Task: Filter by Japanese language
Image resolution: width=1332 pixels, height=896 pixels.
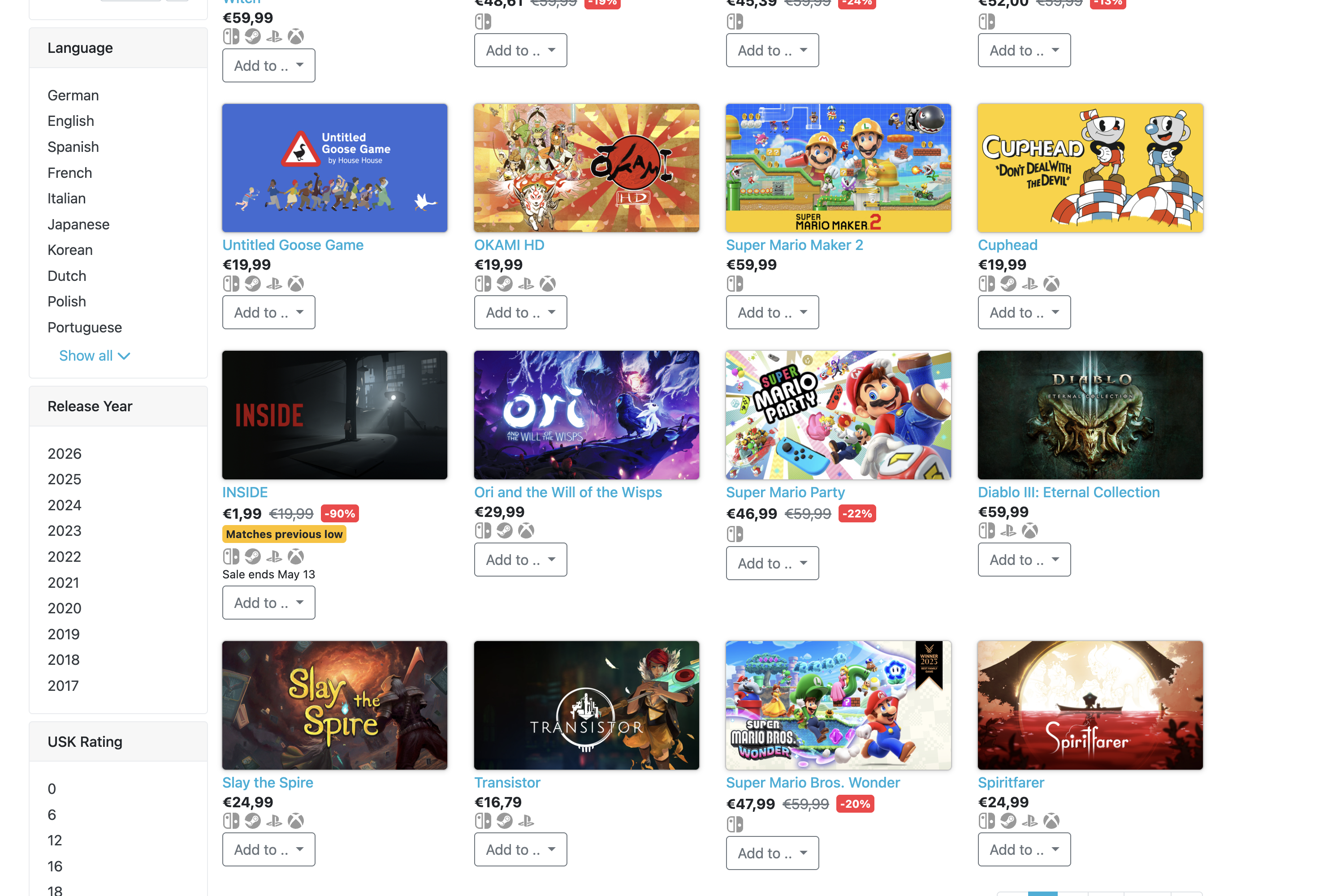Action: [78, 224]
